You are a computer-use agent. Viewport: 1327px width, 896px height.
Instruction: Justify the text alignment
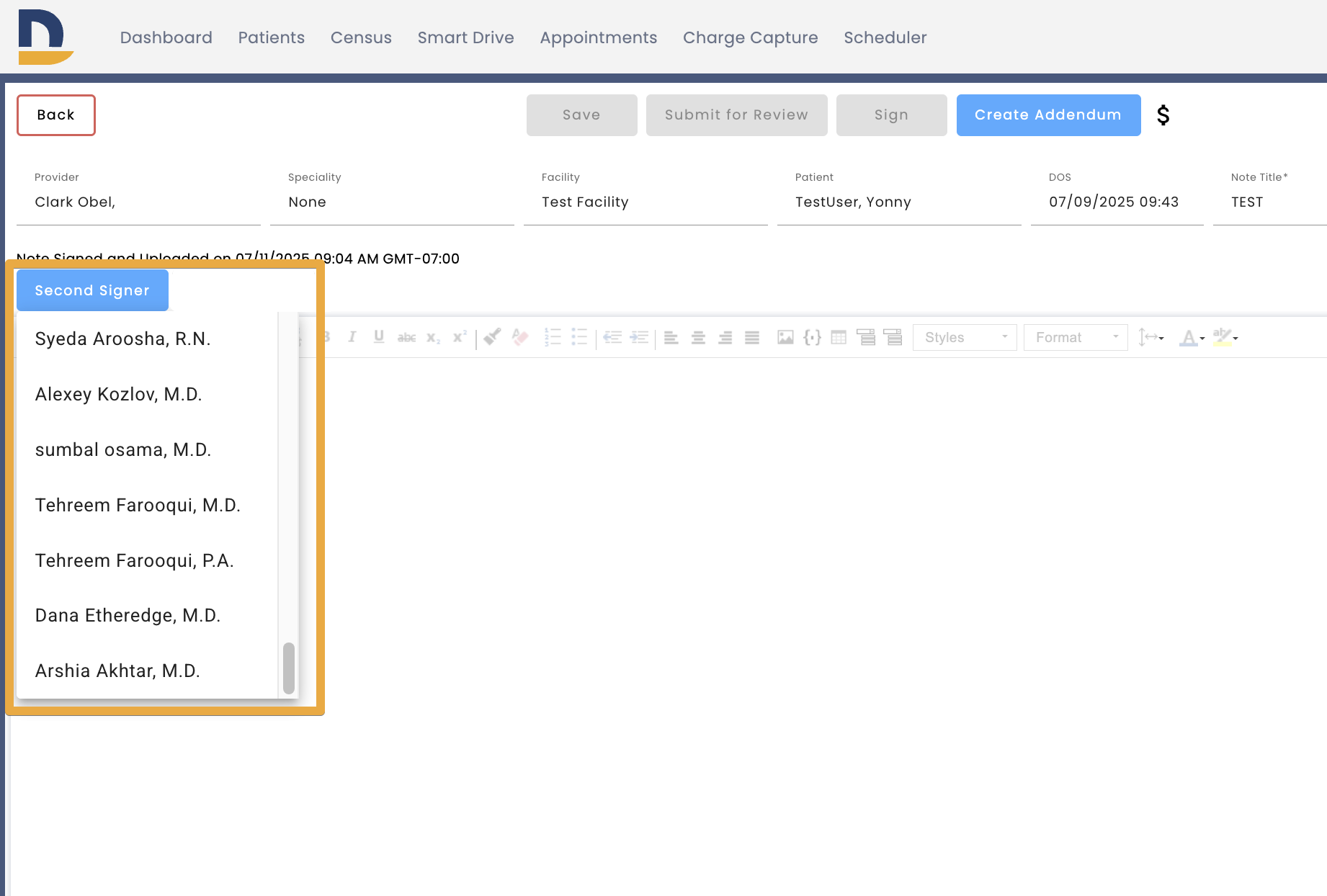752,337
